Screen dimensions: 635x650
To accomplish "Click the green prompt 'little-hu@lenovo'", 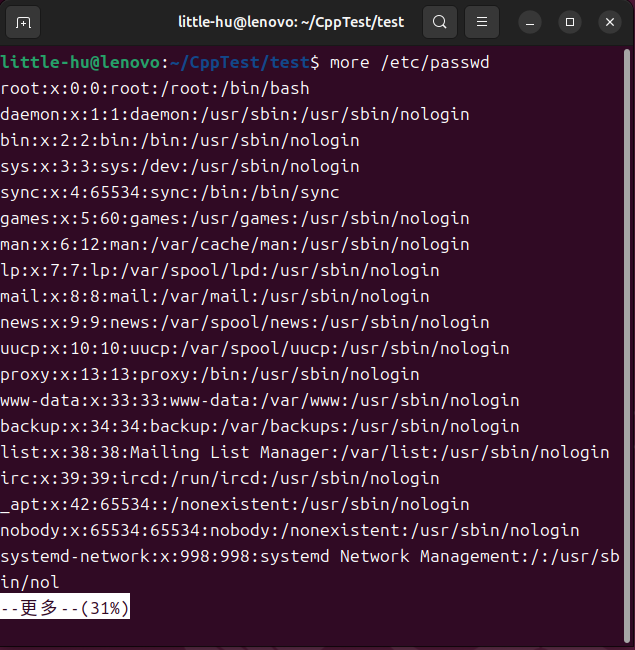I will click(x=80, y=63).
